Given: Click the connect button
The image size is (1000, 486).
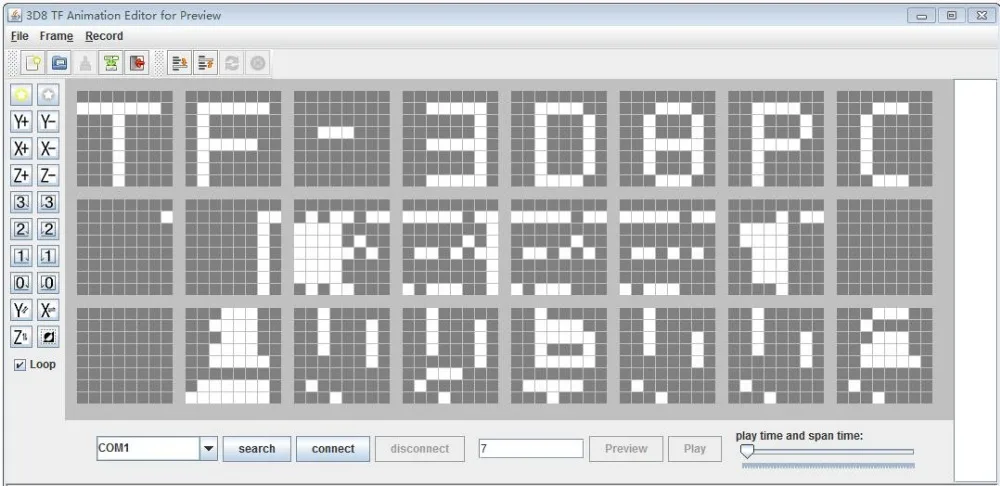Looking at the screenshot, I should coord(333,449).
